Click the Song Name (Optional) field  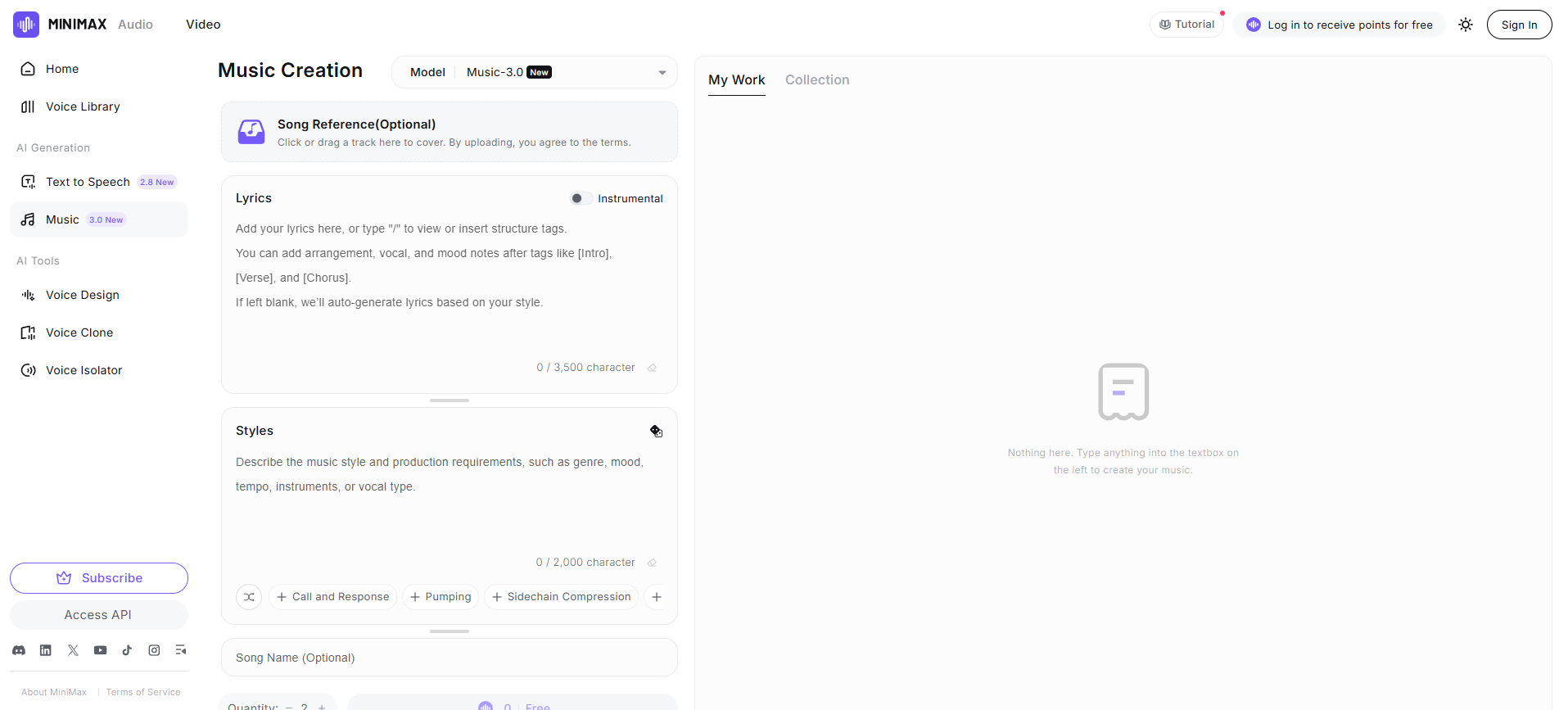[x=450, y=658]
